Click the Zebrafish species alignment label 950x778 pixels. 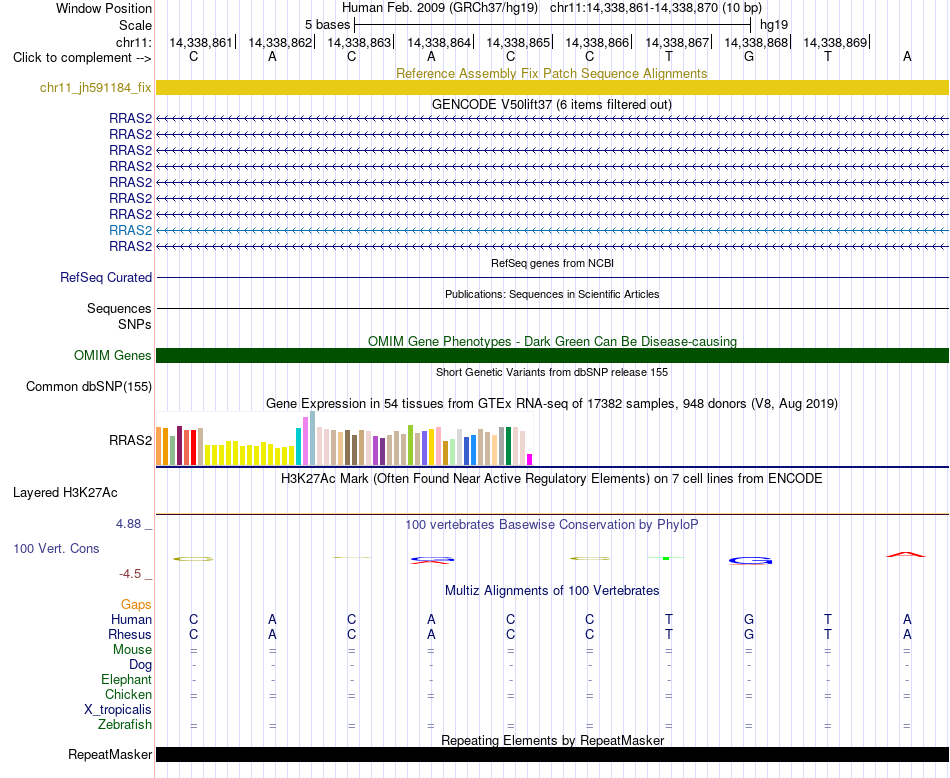click(125, 724)
